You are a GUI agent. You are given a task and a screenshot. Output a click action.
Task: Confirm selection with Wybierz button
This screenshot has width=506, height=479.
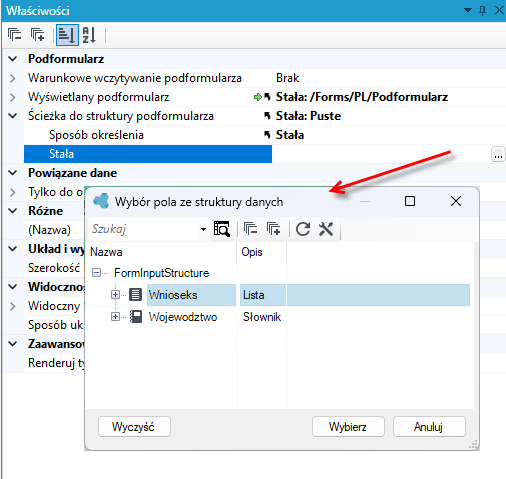(x=348, y=427)
